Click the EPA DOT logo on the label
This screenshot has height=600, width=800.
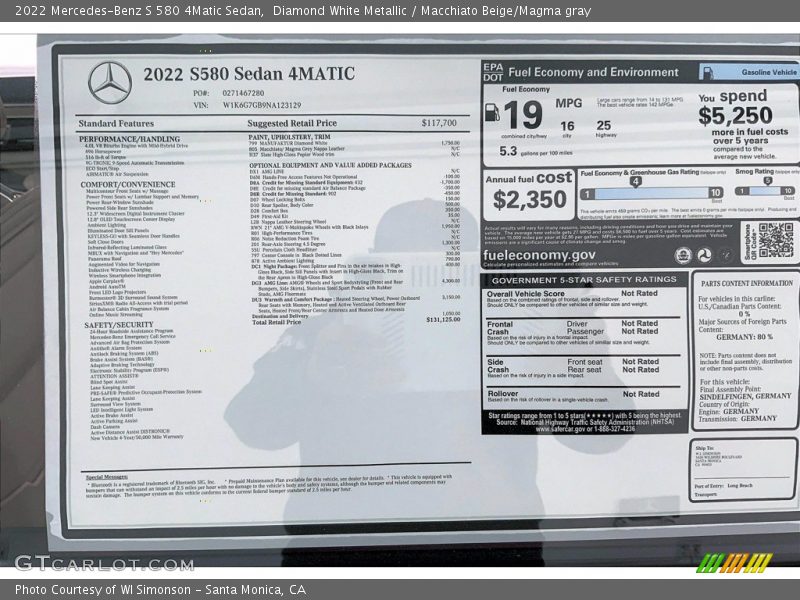tap(494, 72)
